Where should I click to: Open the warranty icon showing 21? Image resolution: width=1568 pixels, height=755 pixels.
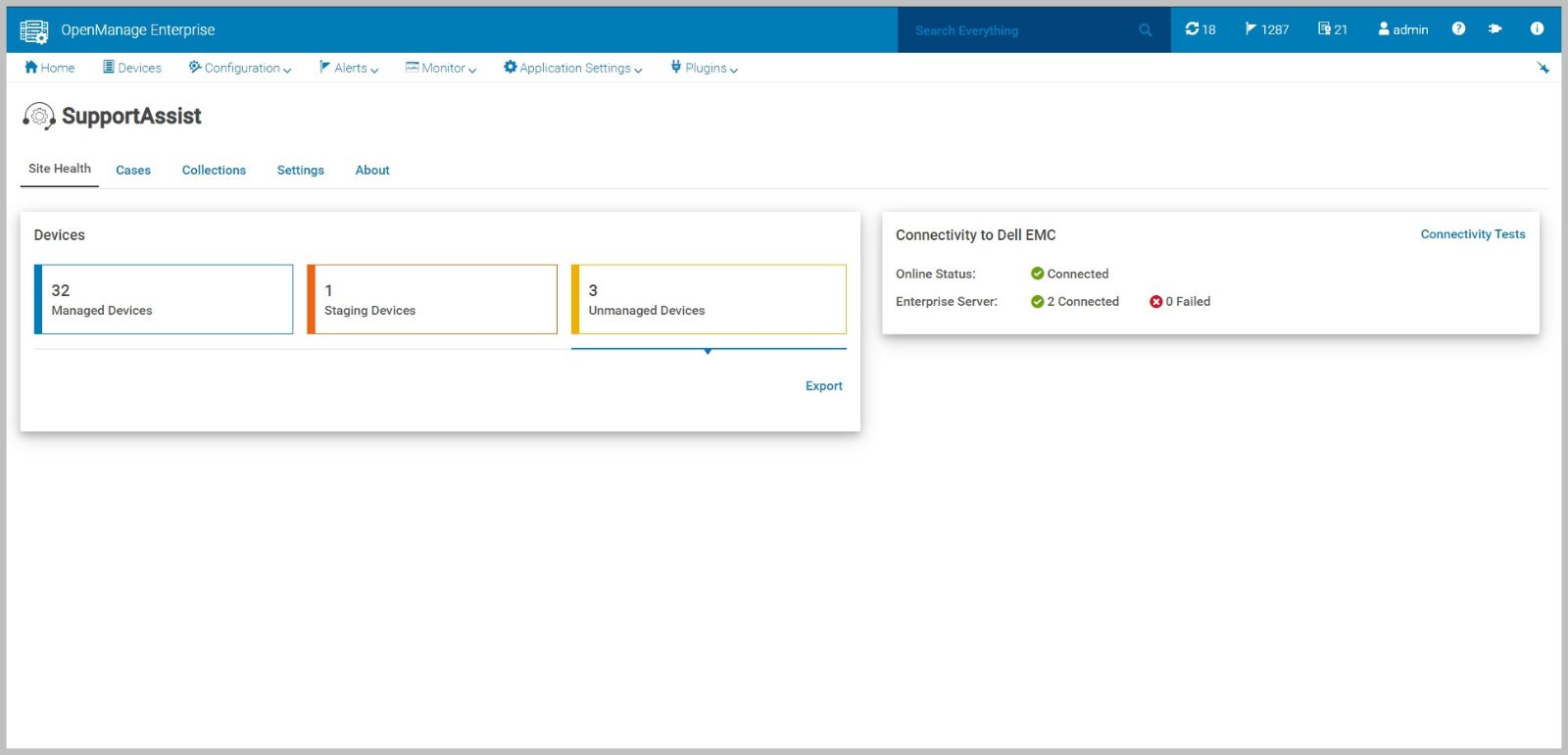pyautogui.click(x=1332, y=29)
